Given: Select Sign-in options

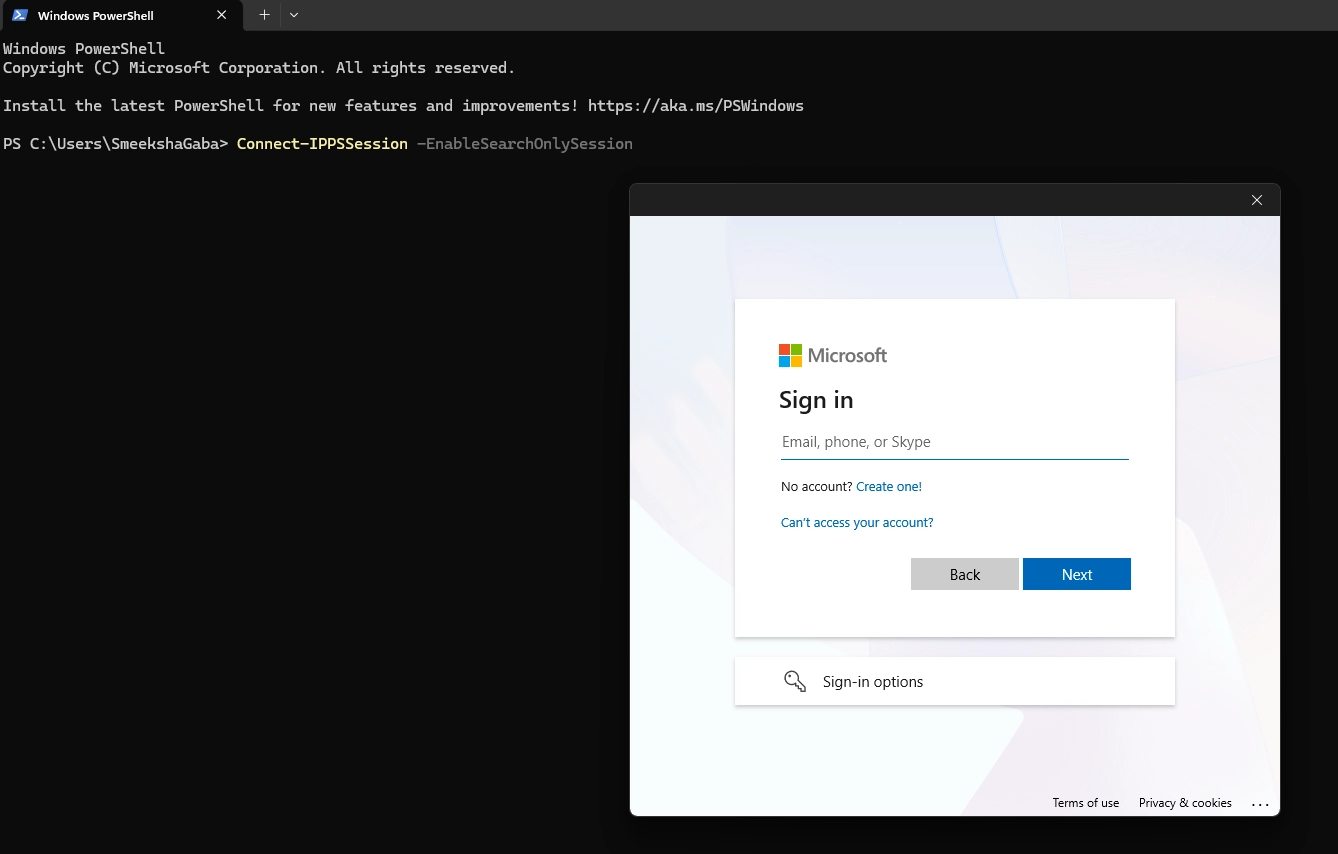Looking at the screenshot, I should coord(872,681).
